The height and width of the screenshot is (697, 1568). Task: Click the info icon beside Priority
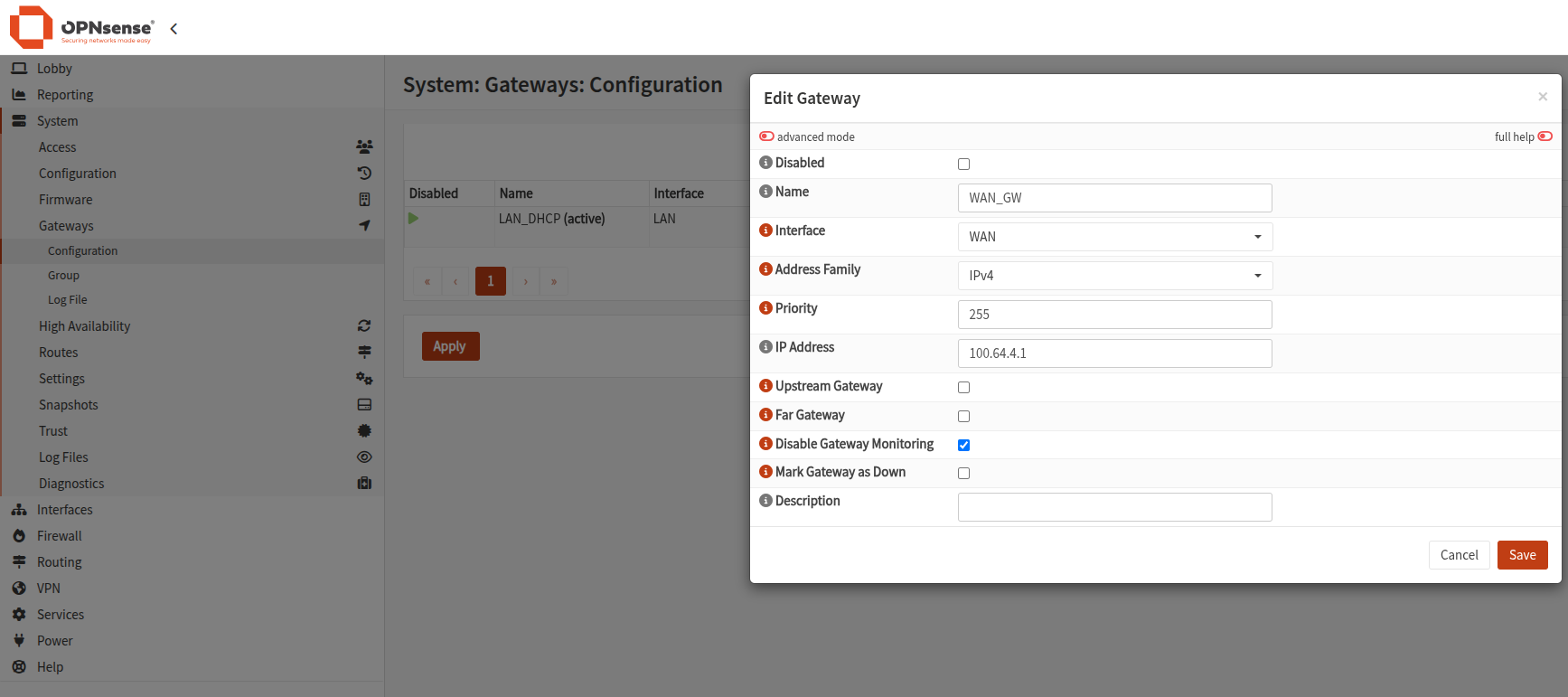765,308
